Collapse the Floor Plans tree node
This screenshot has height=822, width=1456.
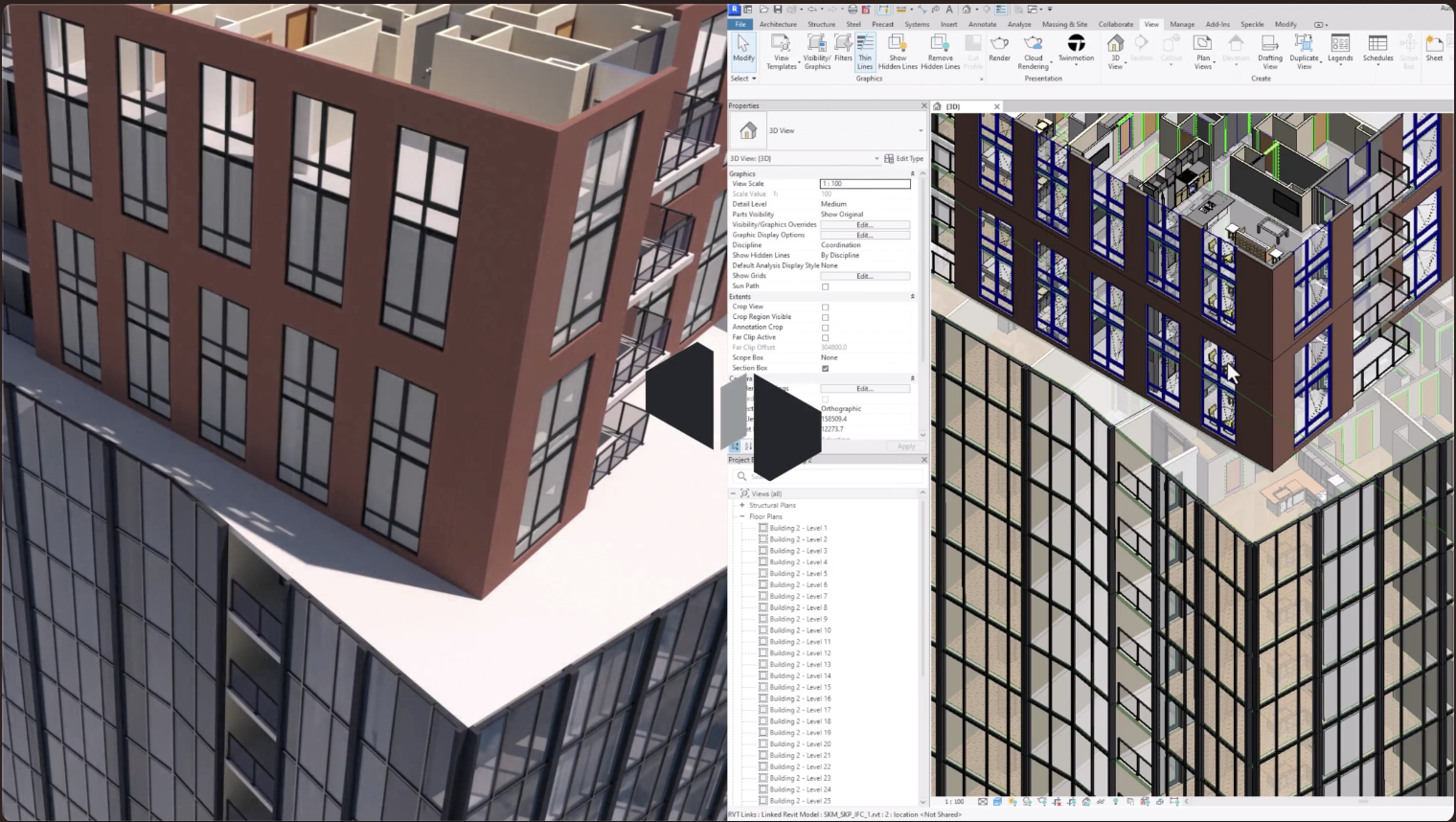pos(741,516)
